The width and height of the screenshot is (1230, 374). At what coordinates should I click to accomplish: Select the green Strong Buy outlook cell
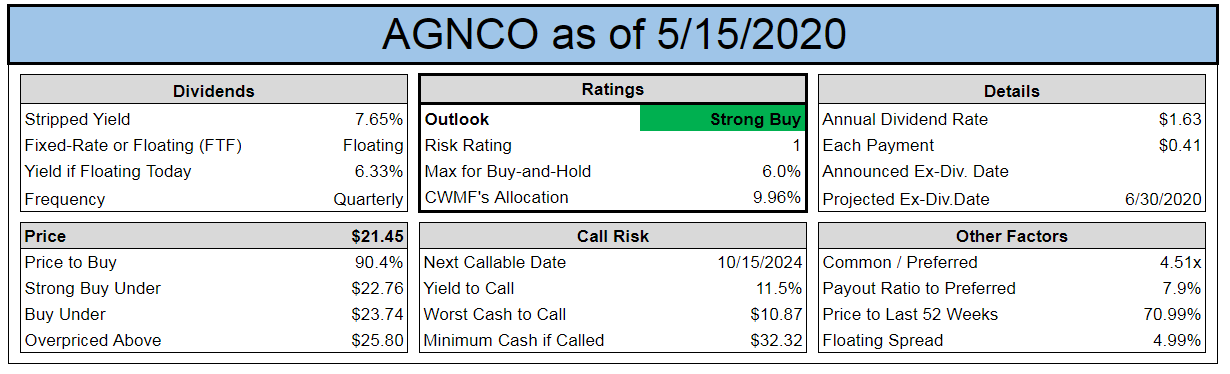[x=722, y=119]
